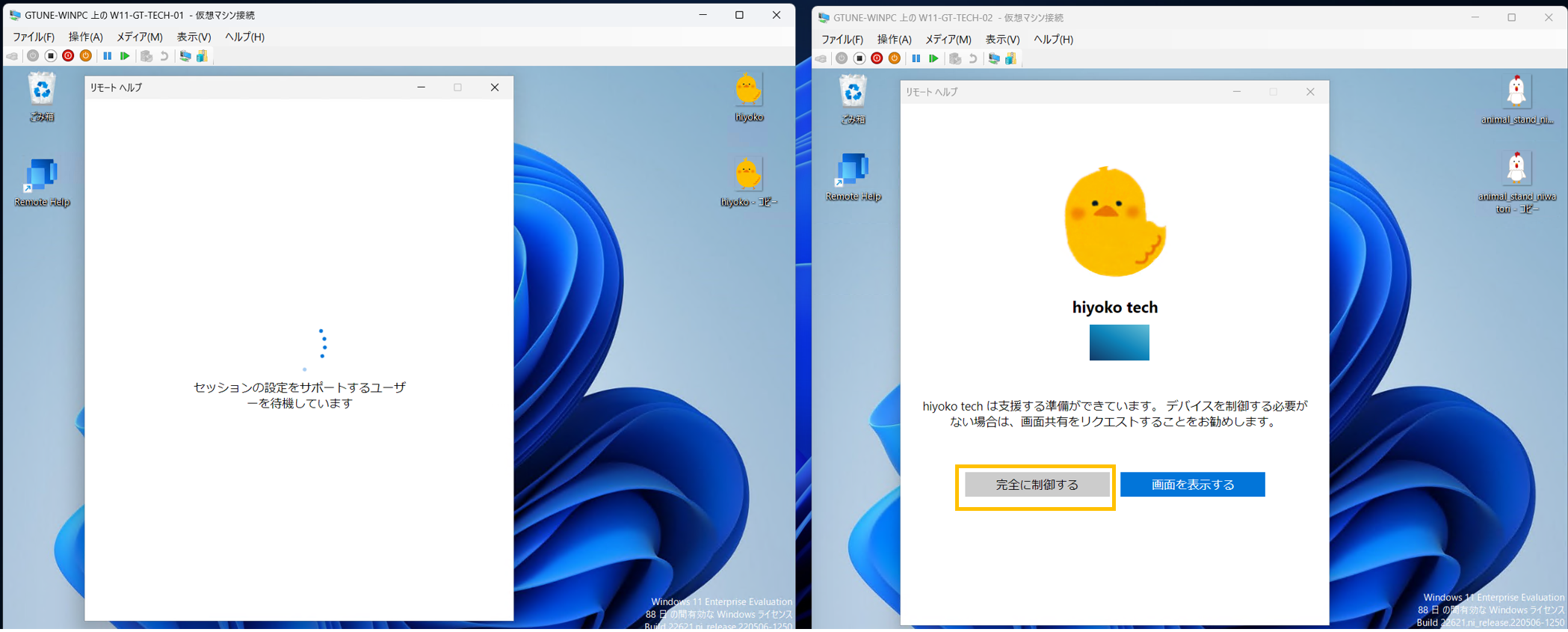Turn off TECH-02 VM with black square icon
The height and width of the screenshot is (632, 1568).
click(859, 58)
